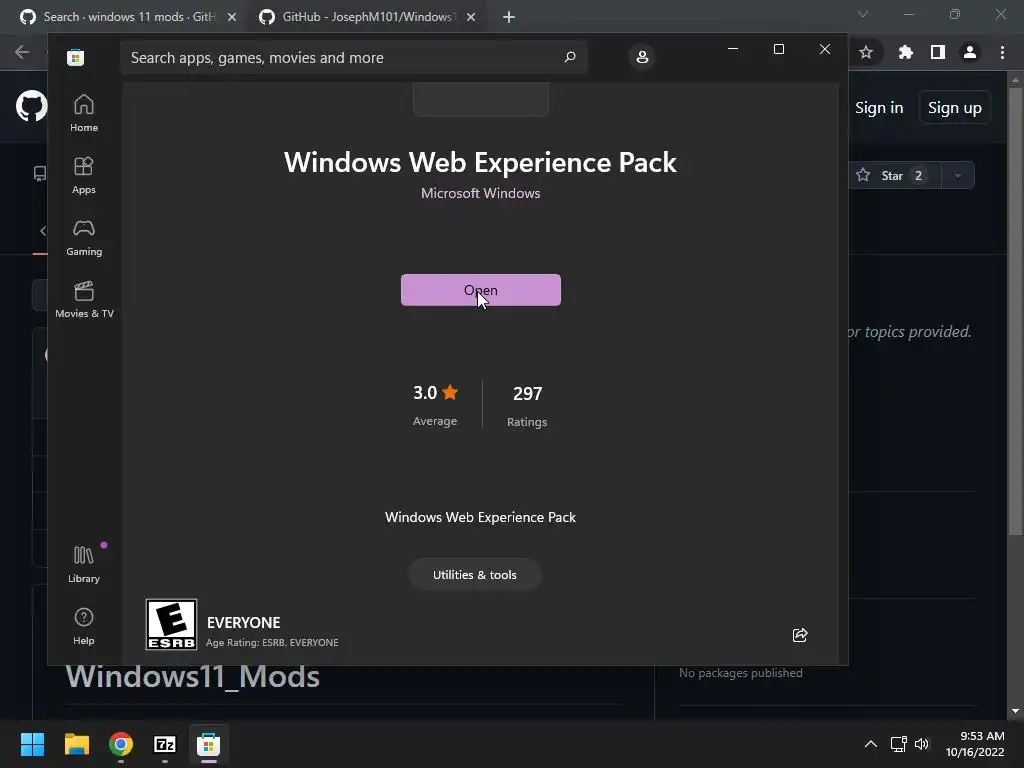
Task: Open 7-Zip from the taskbar
Action: [x=165, y=744]
